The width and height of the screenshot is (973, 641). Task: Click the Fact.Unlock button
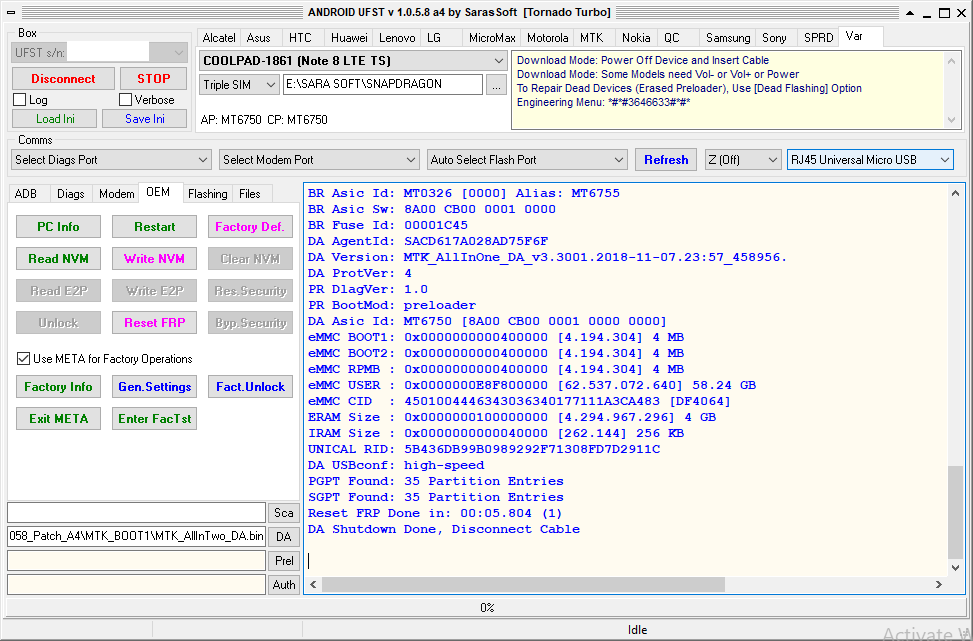point(250,387)
